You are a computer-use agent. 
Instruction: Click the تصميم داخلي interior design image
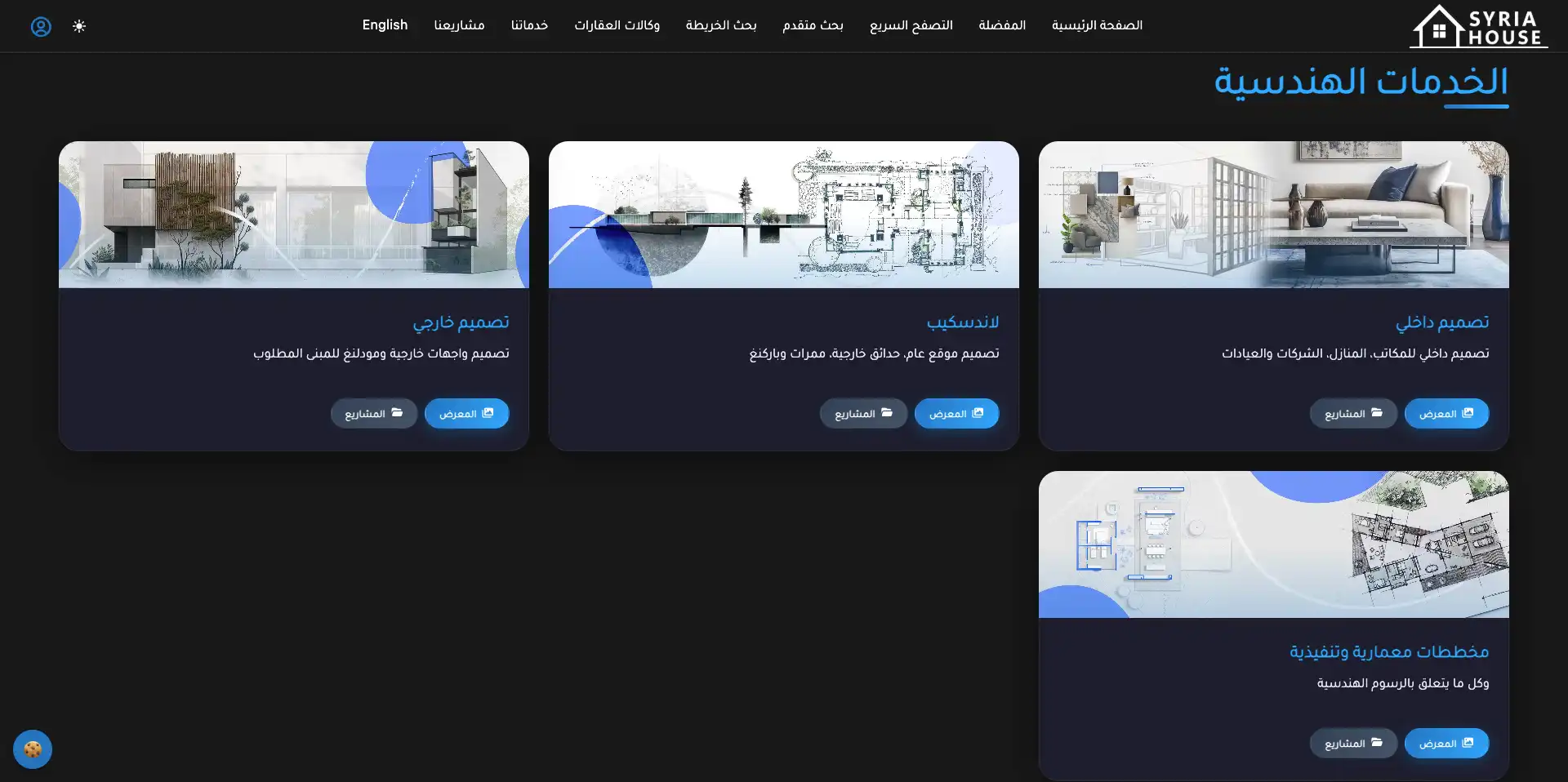pyautogui.click(x=1274, y=215)
